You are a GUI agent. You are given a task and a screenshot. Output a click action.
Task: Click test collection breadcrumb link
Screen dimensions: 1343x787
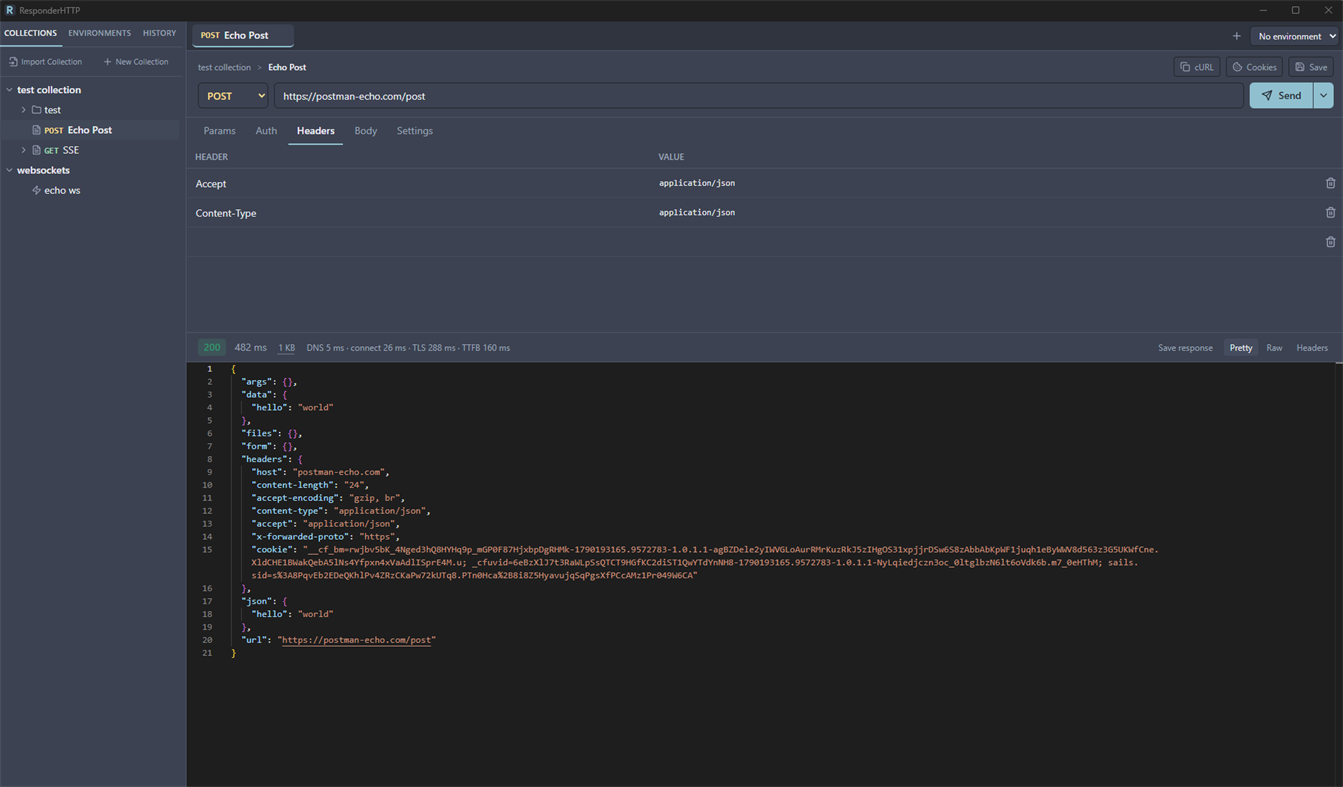point(224,67)
